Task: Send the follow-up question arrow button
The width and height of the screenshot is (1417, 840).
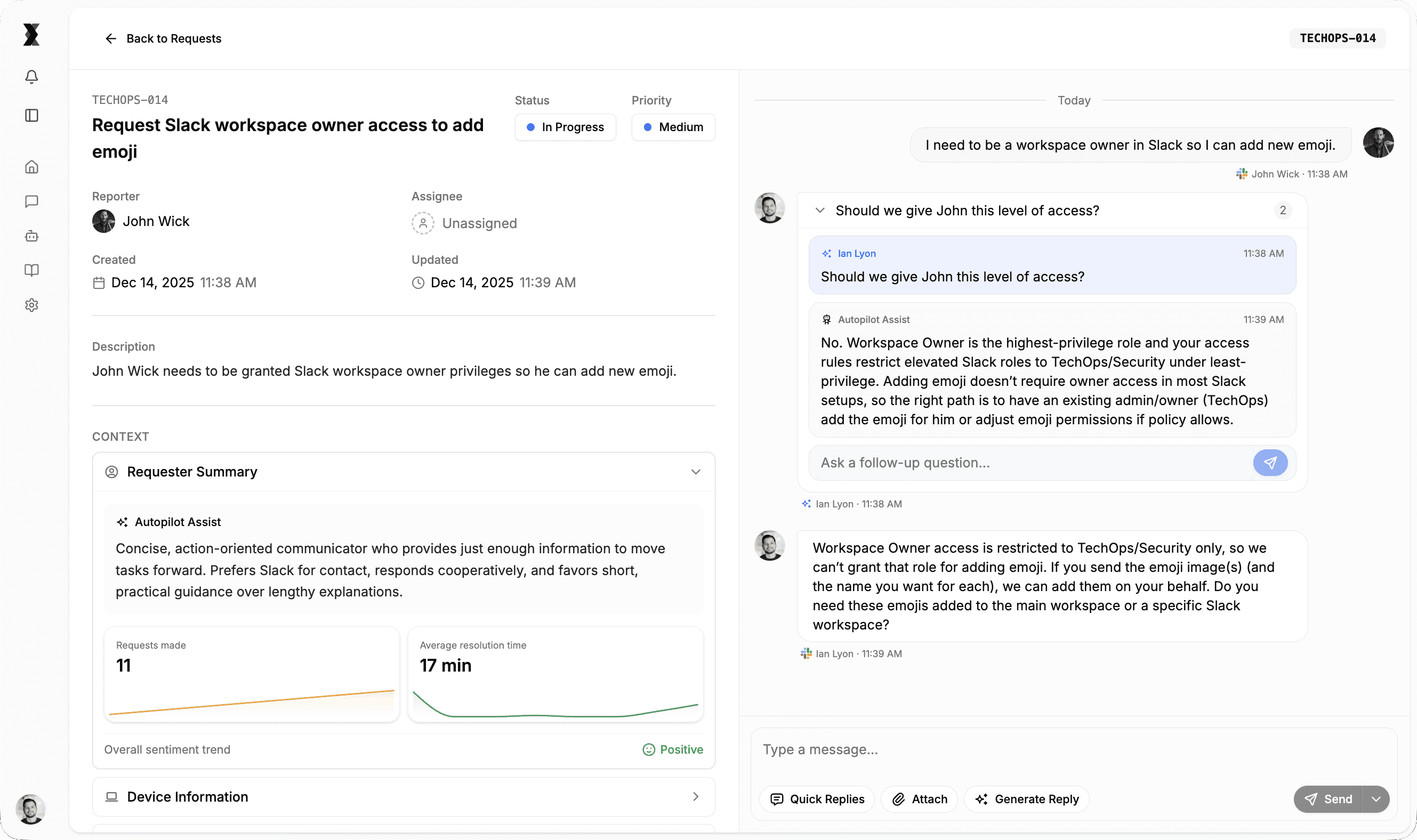Action: pos(1270,463)
